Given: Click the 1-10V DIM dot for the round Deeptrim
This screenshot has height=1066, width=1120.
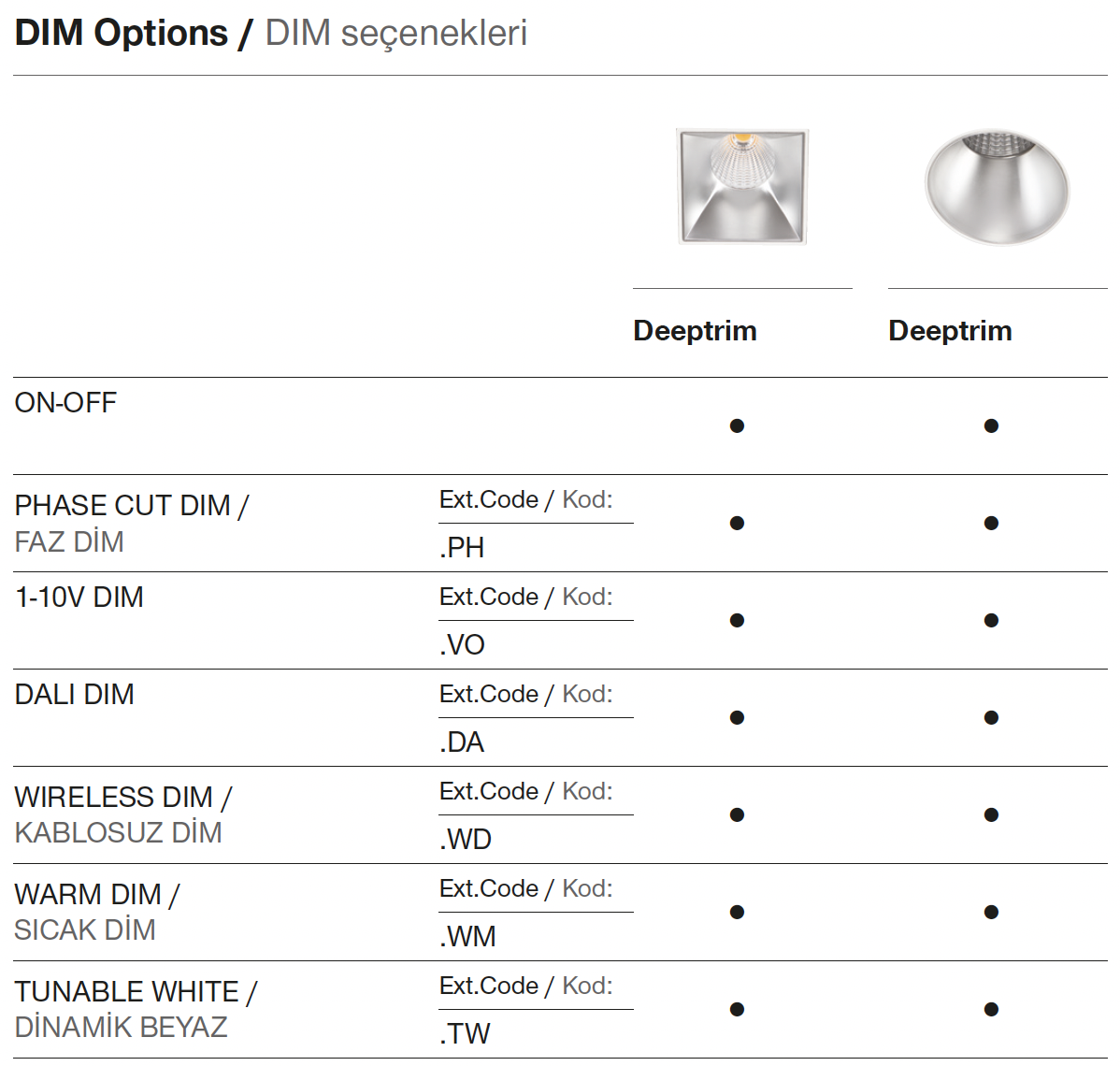Looking at the screenshot, I should pyautogui.click(x=991, y=621).
